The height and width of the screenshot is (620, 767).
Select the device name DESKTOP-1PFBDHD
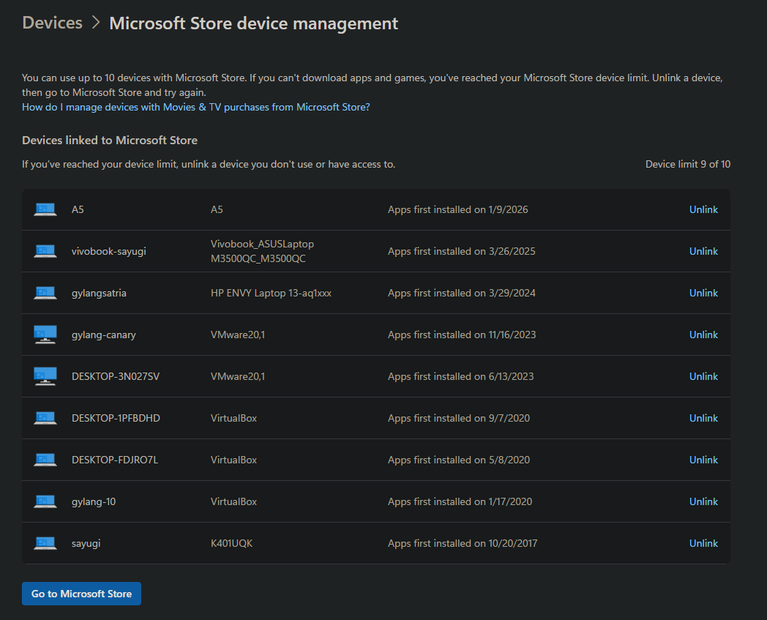click(x=116, y=418)
